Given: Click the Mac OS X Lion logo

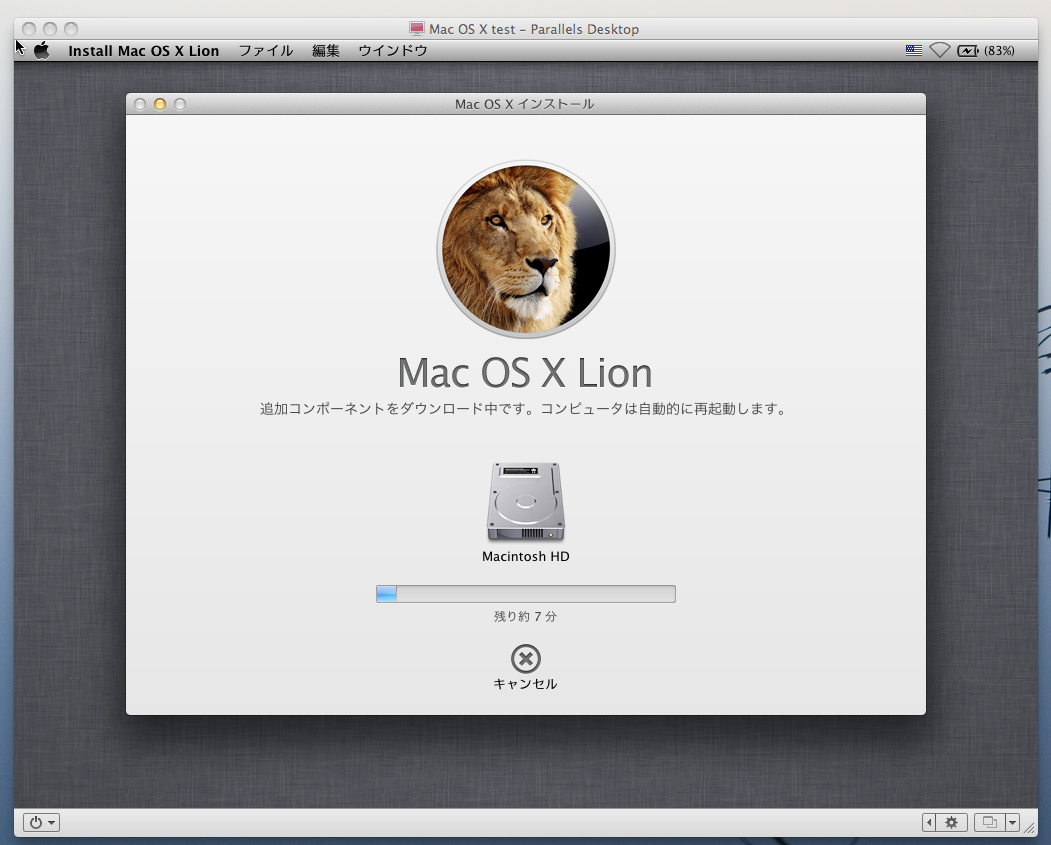Looking at the screenshot, I should pyautogui.click(x=525, y=250).
